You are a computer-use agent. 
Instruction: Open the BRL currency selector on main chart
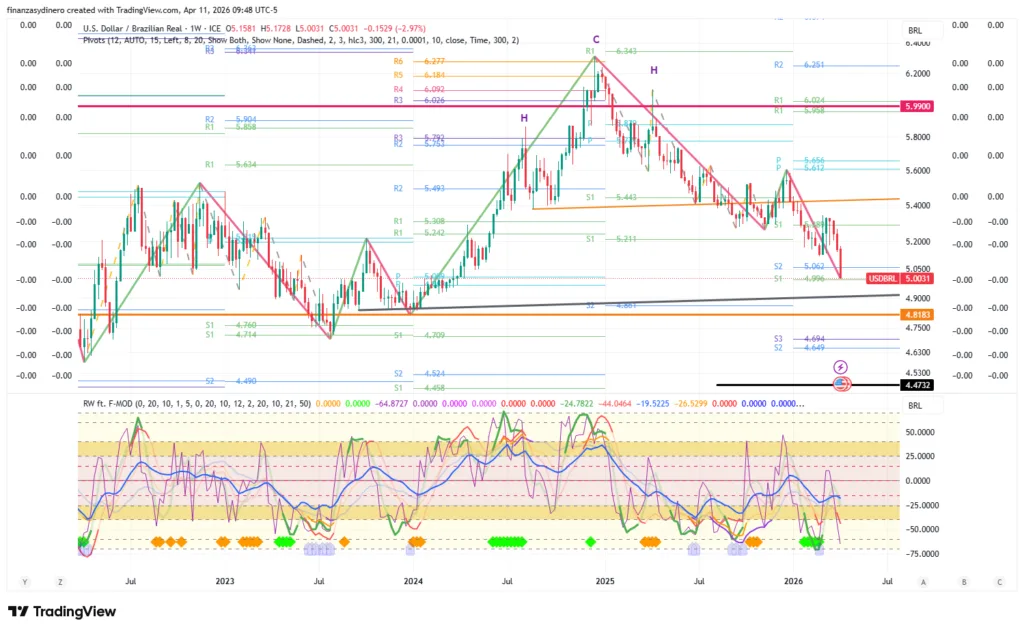point(915,30)
